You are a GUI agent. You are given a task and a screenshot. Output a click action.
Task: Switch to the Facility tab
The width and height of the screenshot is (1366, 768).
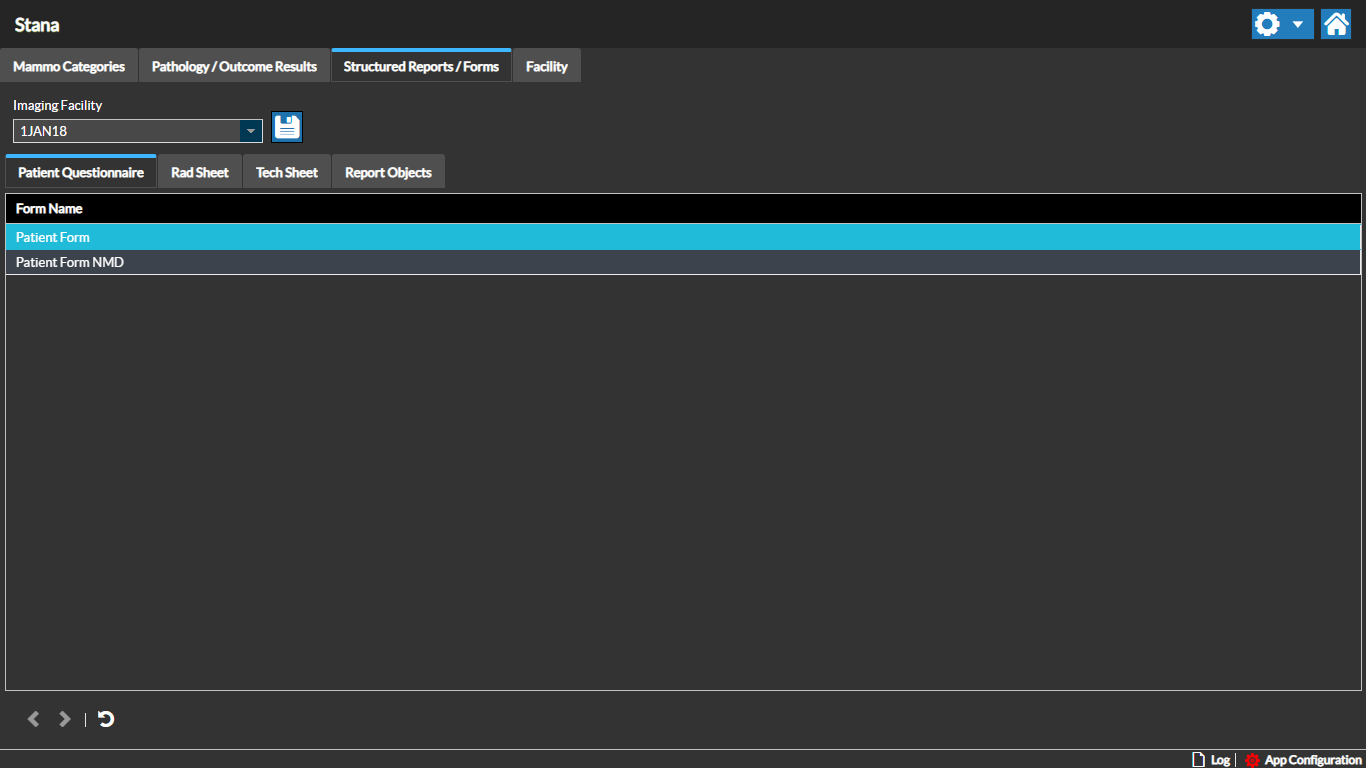(547, 67)
